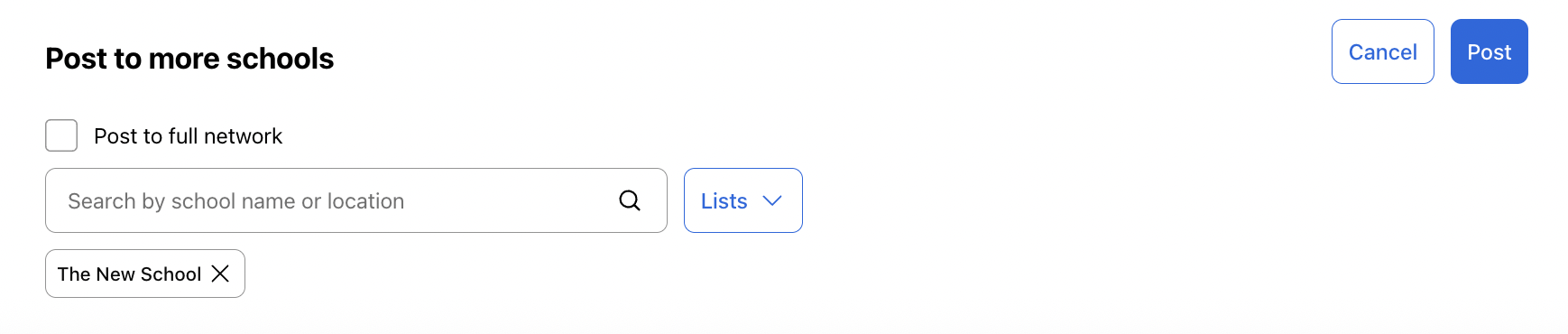Click the Cancel outlined button
Image resolution: width=1568 pixels, height=334 pixels.
click(x=1382, y=51)
